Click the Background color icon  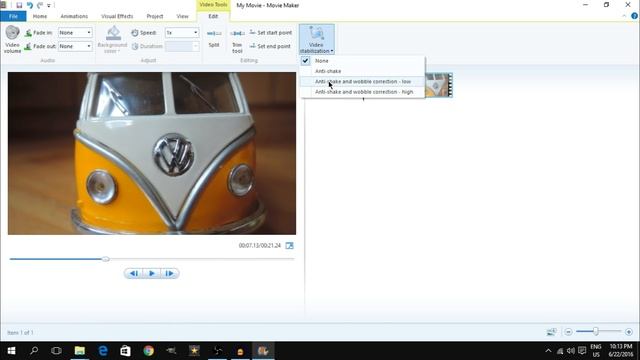pos(113,33)
